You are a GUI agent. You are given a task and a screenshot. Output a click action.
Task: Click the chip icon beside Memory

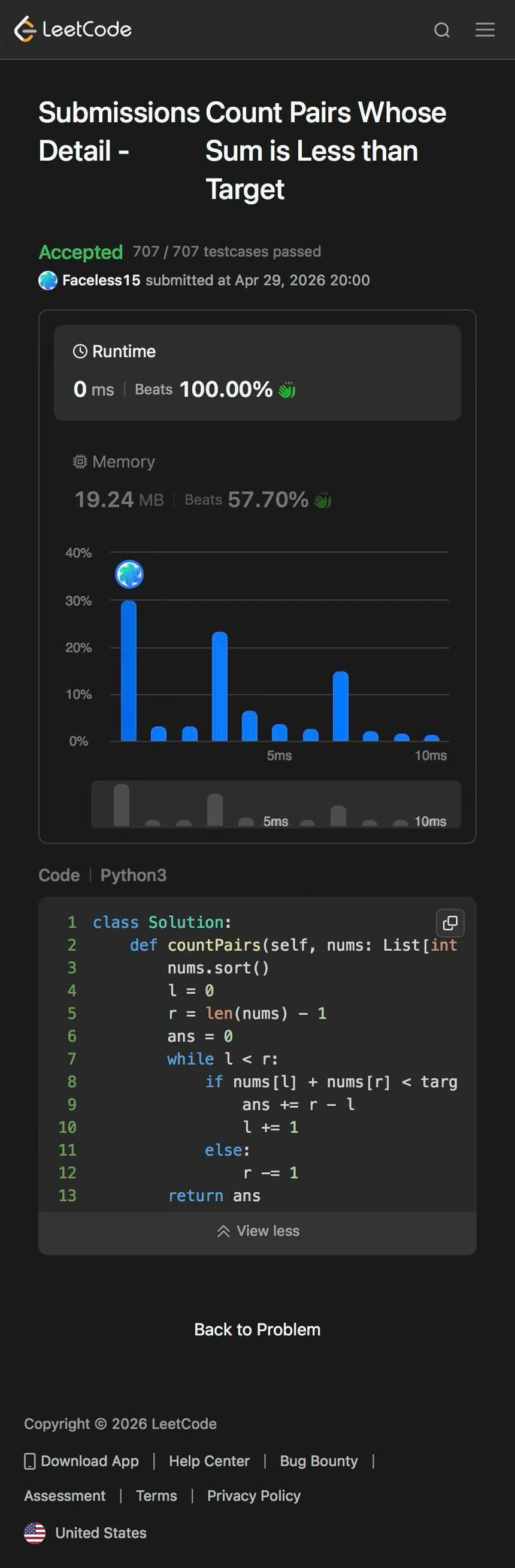point(80,462)
